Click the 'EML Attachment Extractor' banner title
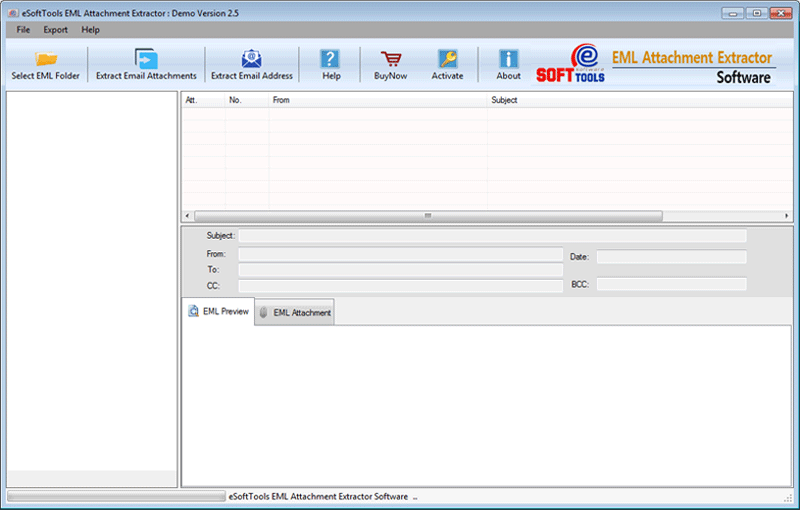800x510 pixels. pyautogui.click(x=692, y=58)
